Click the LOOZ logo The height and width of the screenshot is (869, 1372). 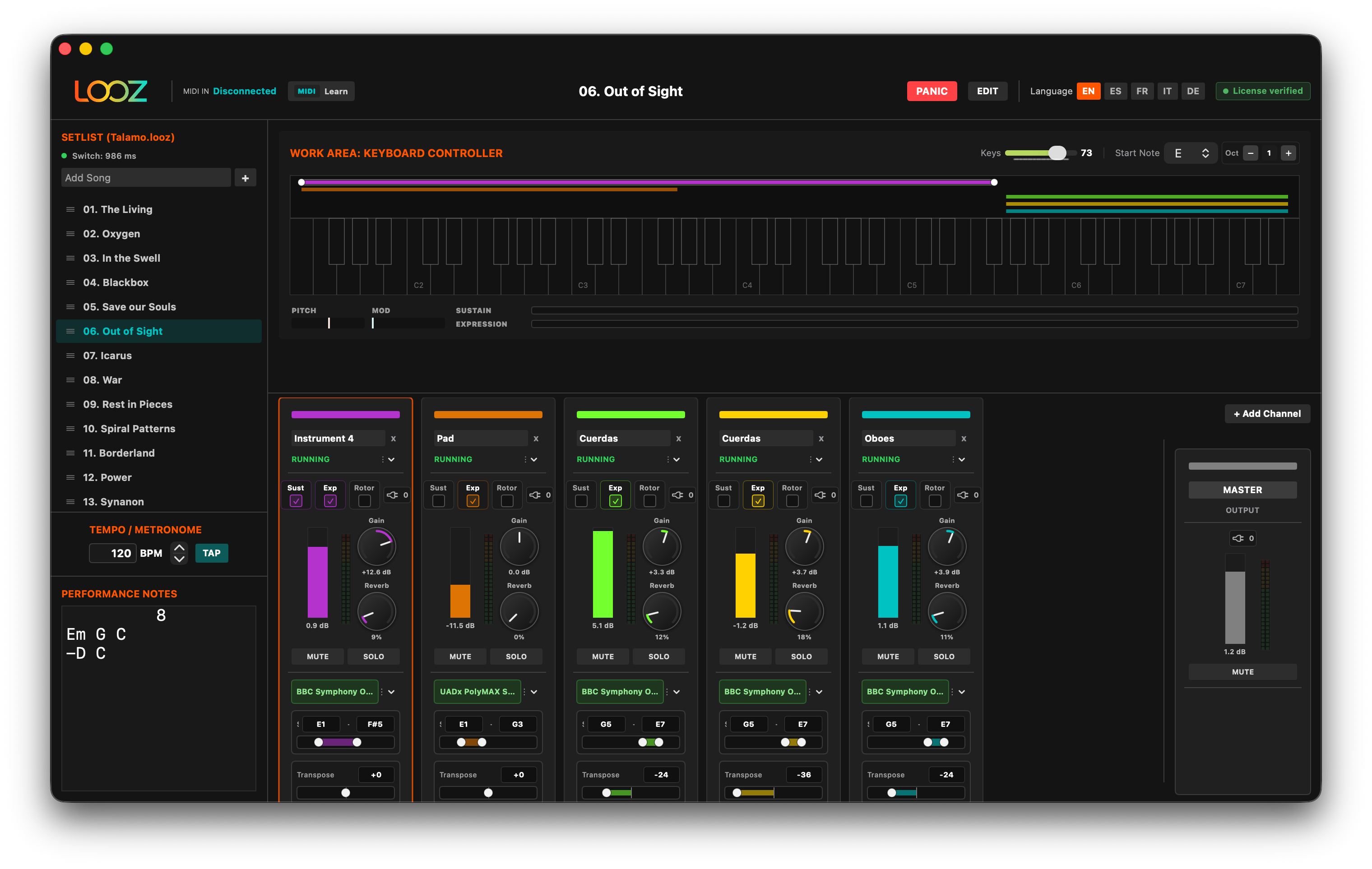111,91
